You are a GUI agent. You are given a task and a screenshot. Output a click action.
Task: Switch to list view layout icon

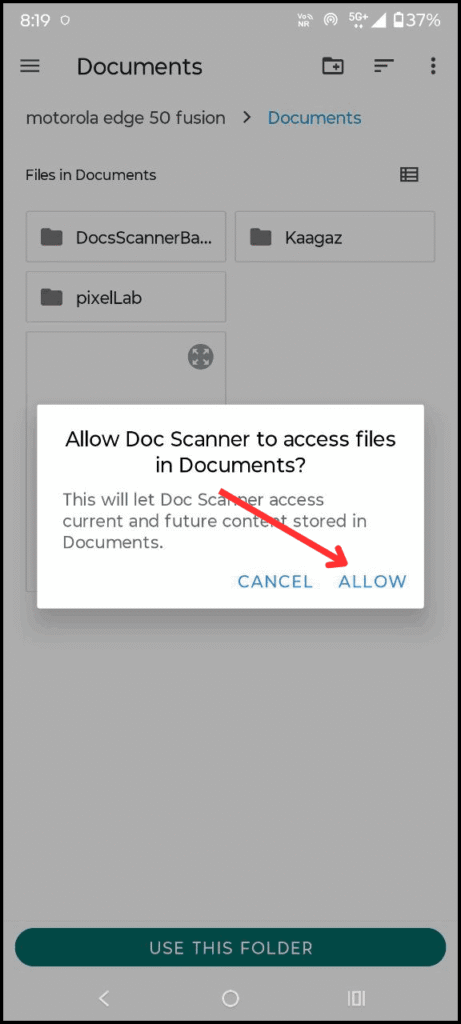409,175
